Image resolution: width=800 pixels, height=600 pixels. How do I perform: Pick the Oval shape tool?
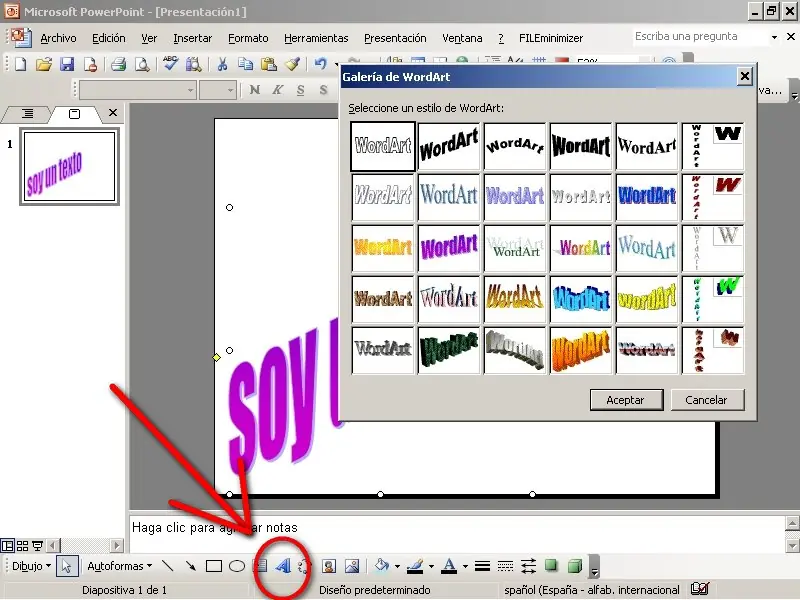pyautogui.click(x=237, y=566)
